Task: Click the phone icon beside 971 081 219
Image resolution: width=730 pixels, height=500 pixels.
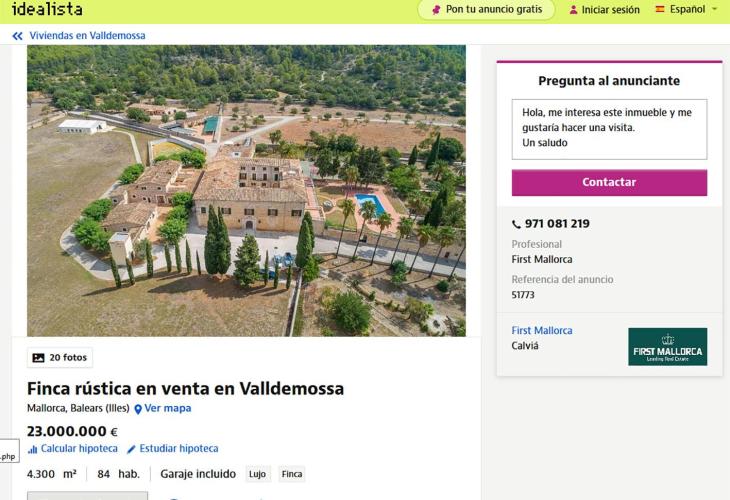Action: point(516,224)
